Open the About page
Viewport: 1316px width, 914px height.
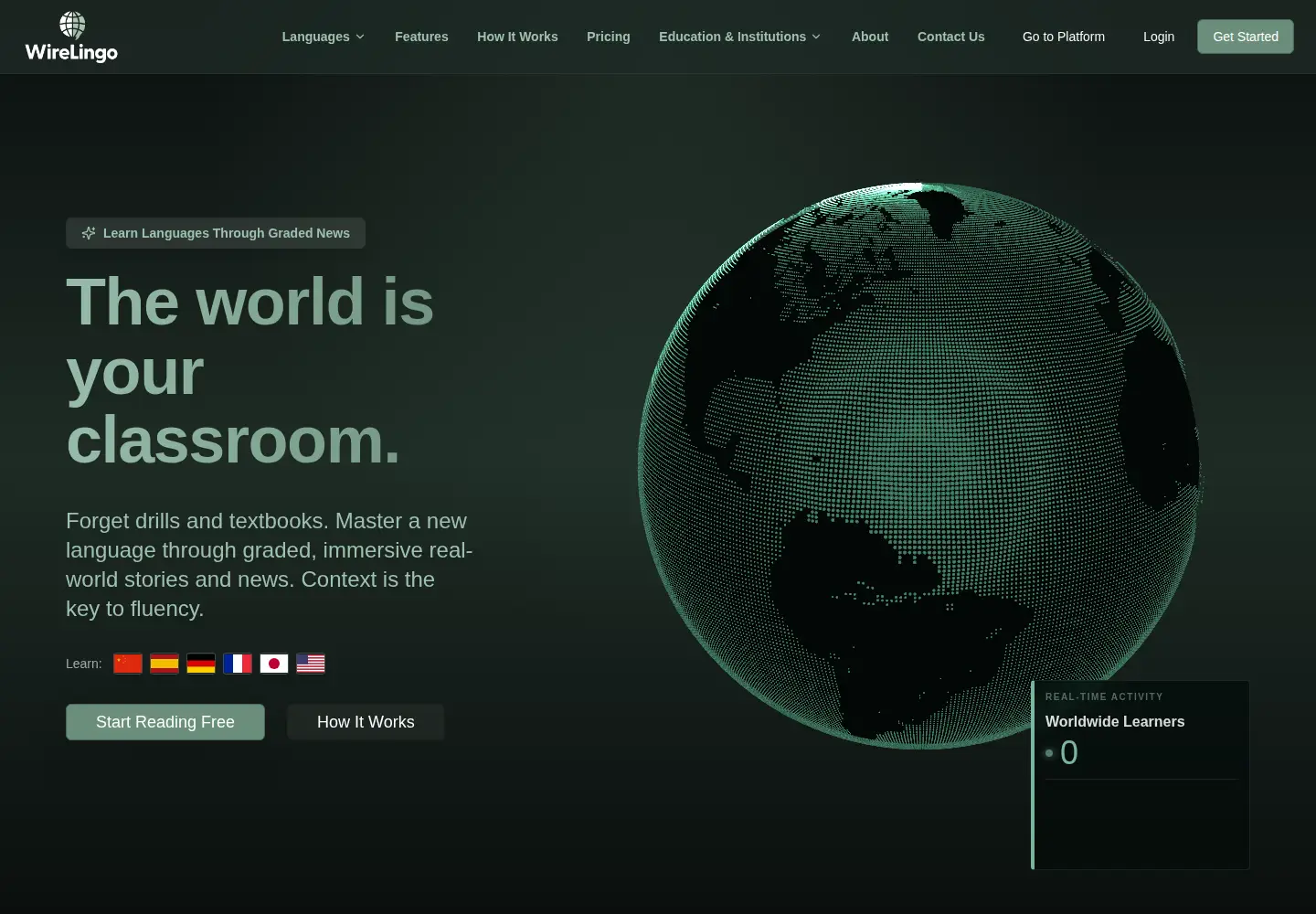[x=870, y=37]
